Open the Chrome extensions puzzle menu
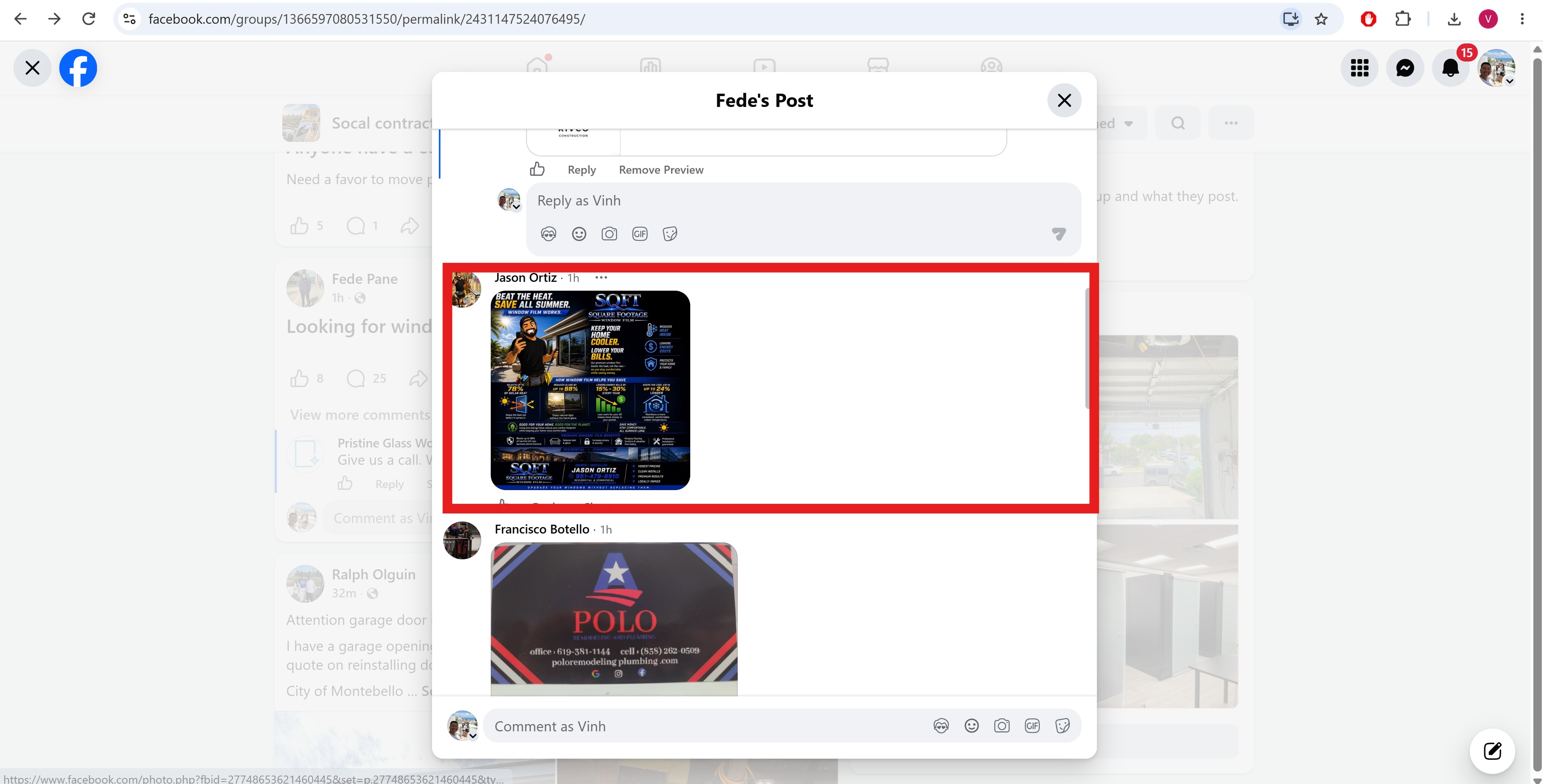The height and width of the screenshot is (784, 1543). coord(1403,19)
